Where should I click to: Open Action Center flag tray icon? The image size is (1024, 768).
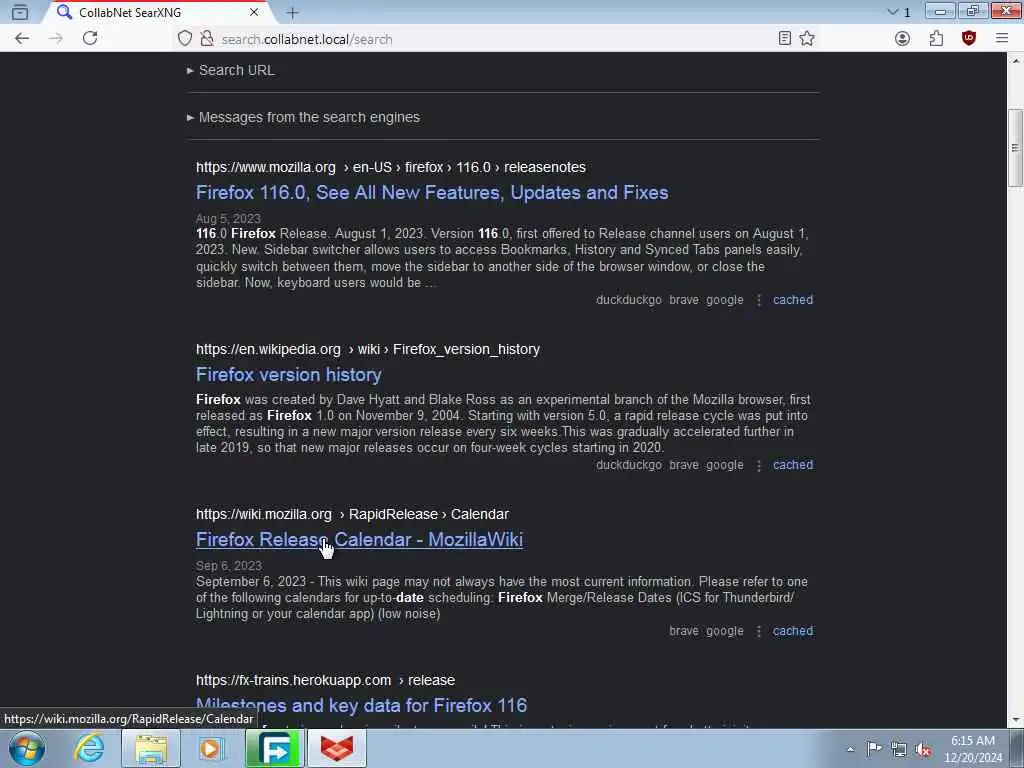(x=874, y=748)
